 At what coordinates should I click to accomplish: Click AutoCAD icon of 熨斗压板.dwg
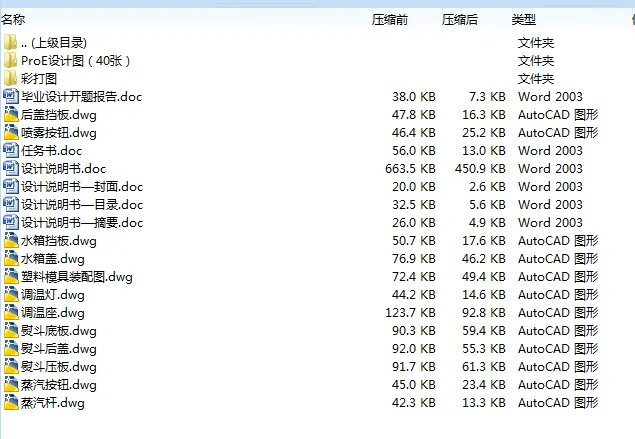pos(11,367)
